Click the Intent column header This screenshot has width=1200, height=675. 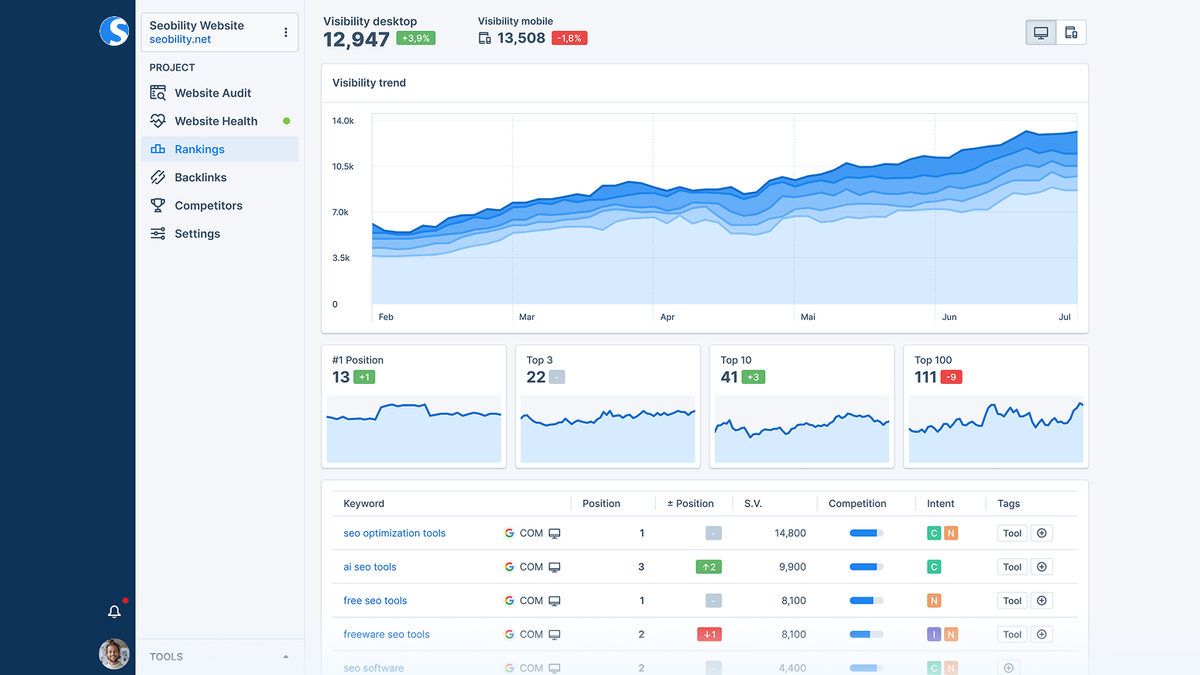click(941, 504)
